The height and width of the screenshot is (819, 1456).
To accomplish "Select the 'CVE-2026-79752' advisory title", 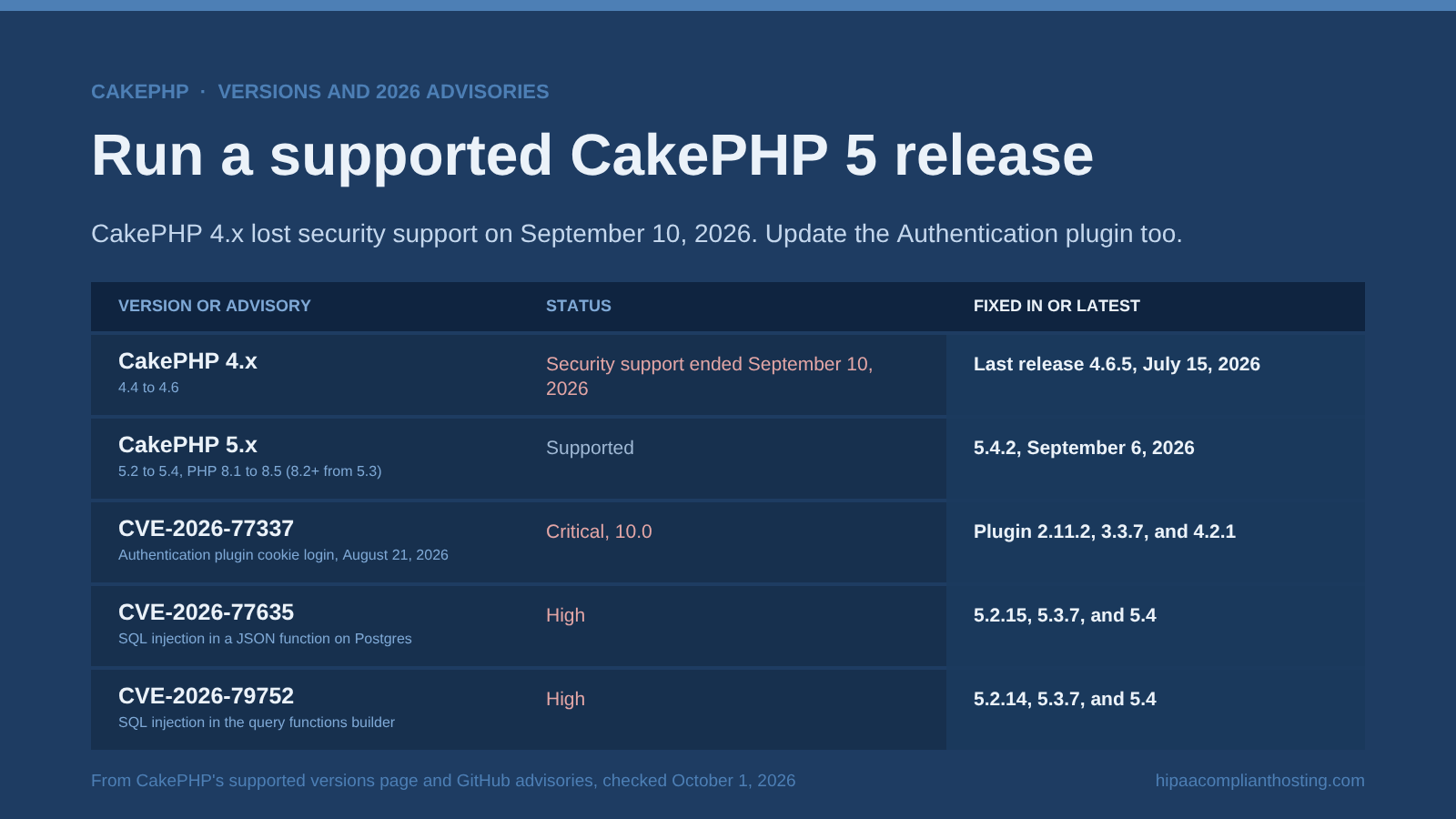I will [x=206, y=696].
